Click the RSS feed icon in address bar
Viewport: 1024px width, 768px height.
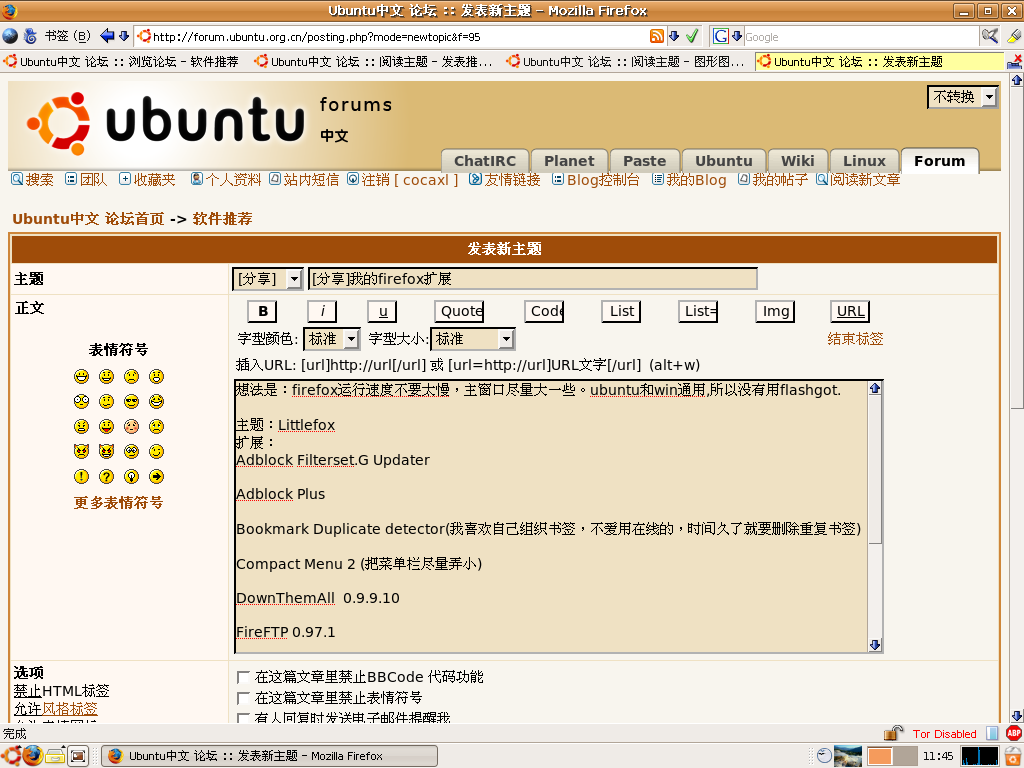(x=657, y=36)
